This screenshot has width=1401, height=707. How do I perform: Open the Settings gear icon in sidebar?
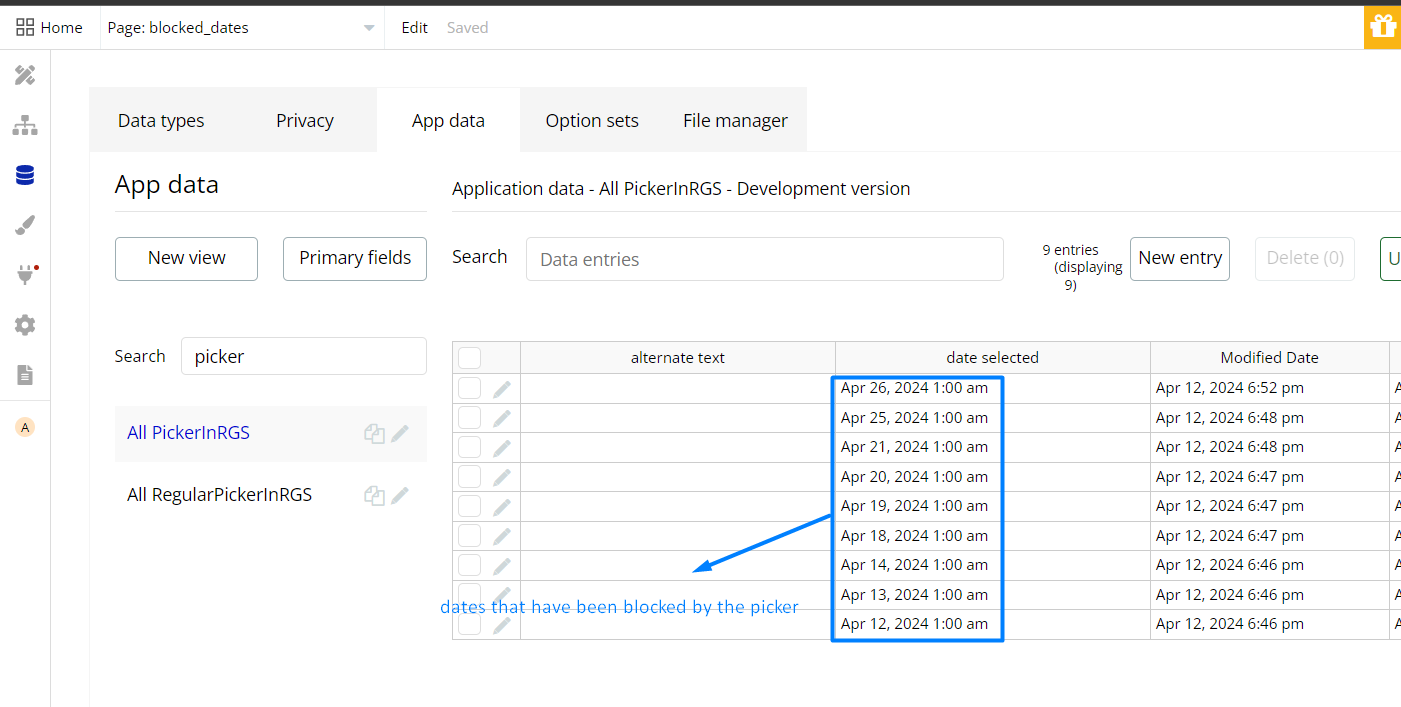25,325
